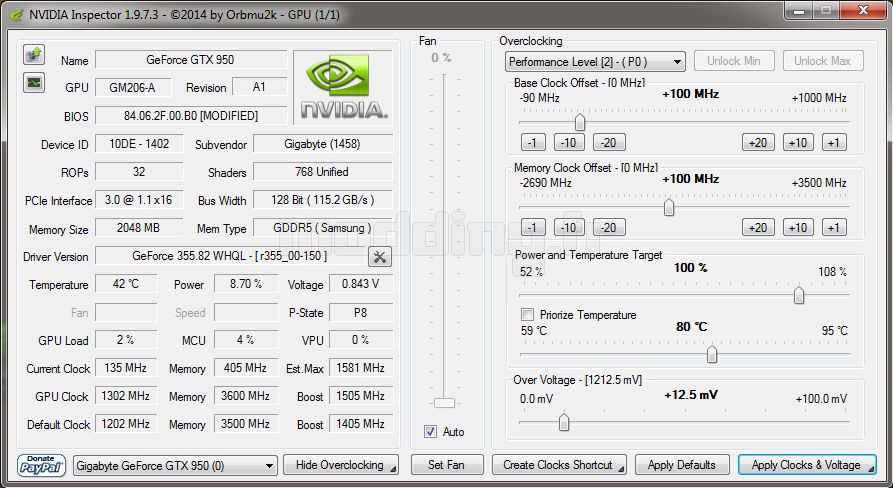Click the Power value 8.70 %
This screenshot has height=488, width=893.
(x=246, y=284)
